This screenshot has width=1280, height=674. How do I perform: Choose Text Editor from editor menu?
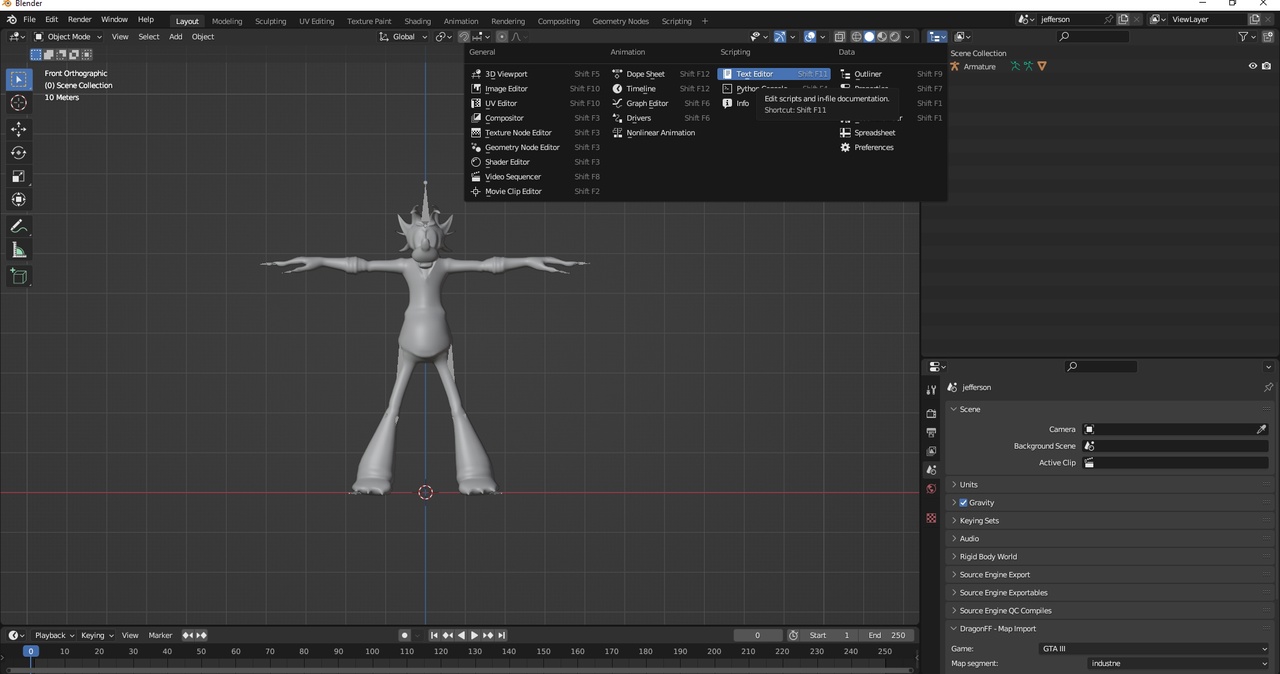click(774, 74)
